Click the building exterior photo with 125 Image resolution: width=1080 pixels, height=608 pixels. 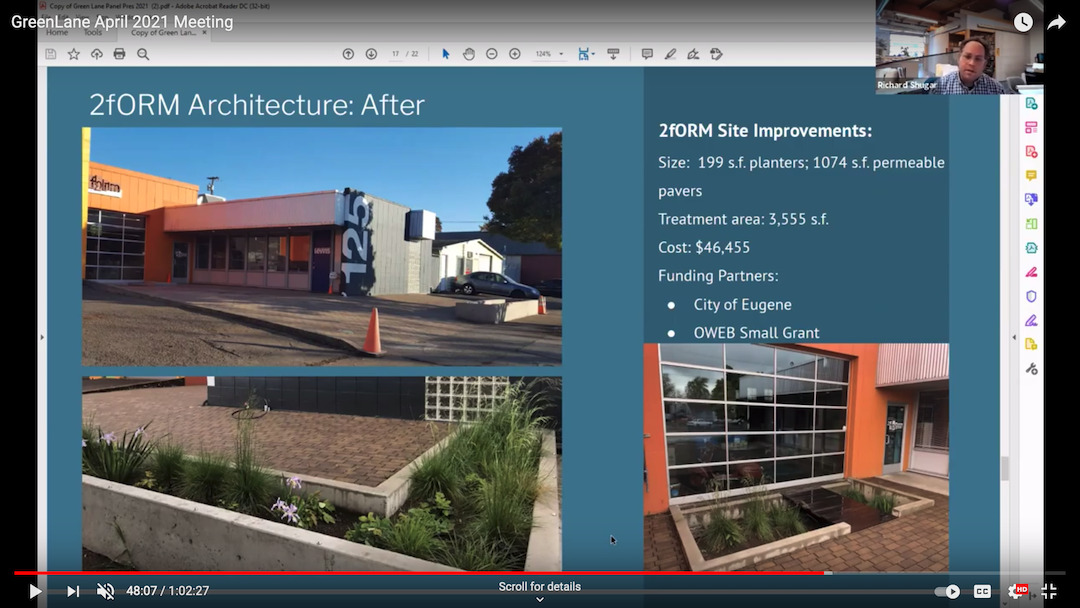[x=322, y=247]
